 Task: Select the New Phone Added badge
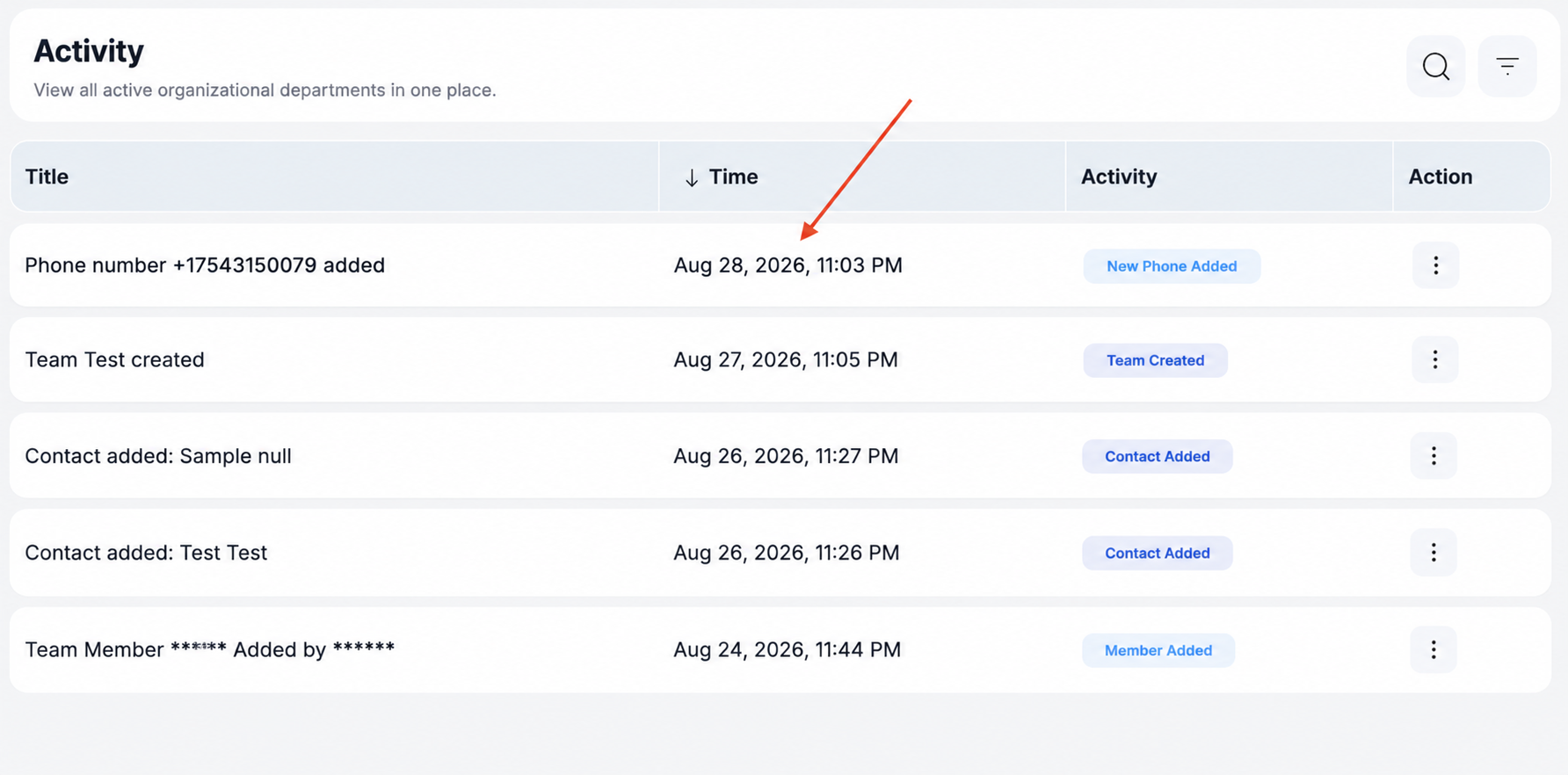coord(1172,266)
